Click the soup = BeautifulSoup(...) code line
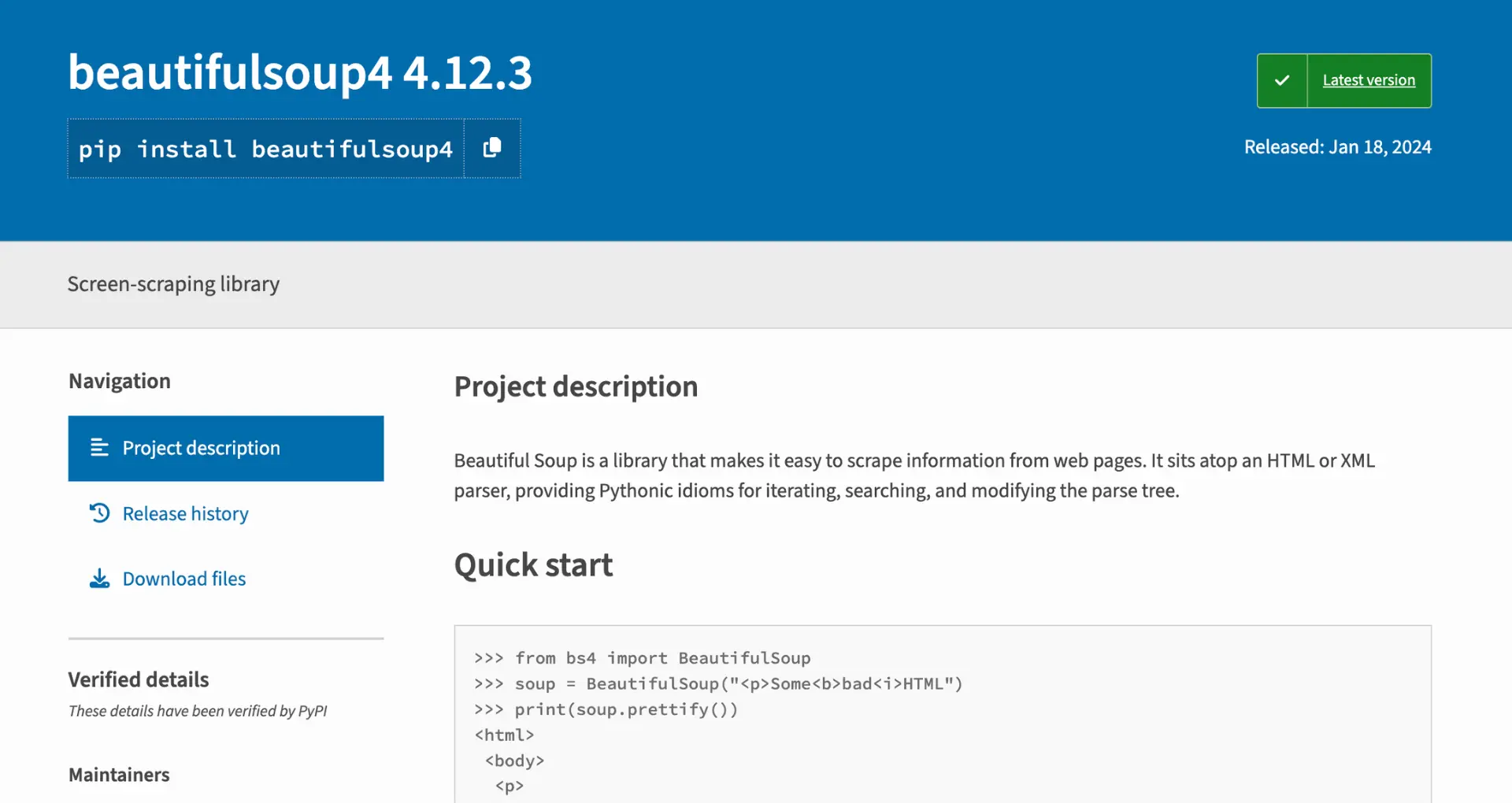The image size is (1512, 803). (718, 683)
